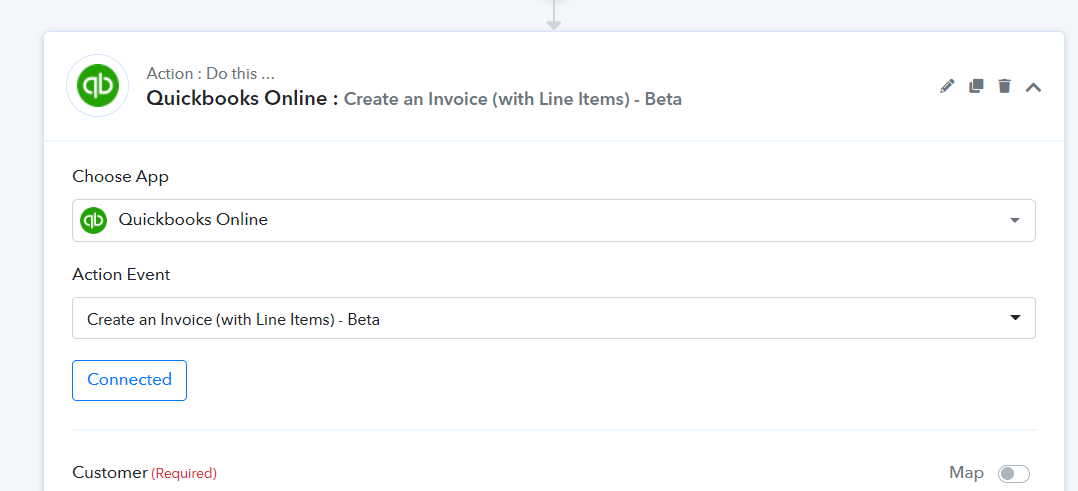Viewport: 1078px width, 491px height.
Task: Click the Connected button
Action: point(129,380)
